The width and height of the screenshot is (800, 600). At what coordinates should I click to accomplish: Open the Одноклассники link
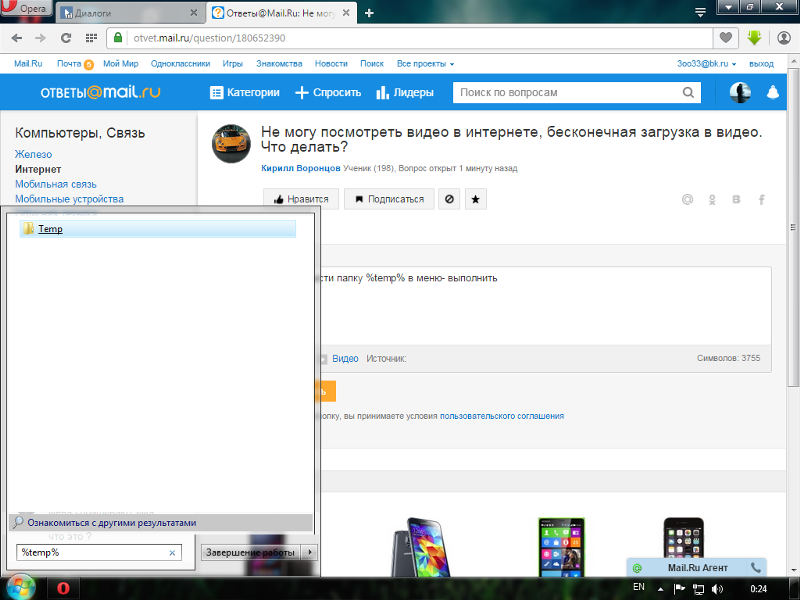click(x=180, y=64)
